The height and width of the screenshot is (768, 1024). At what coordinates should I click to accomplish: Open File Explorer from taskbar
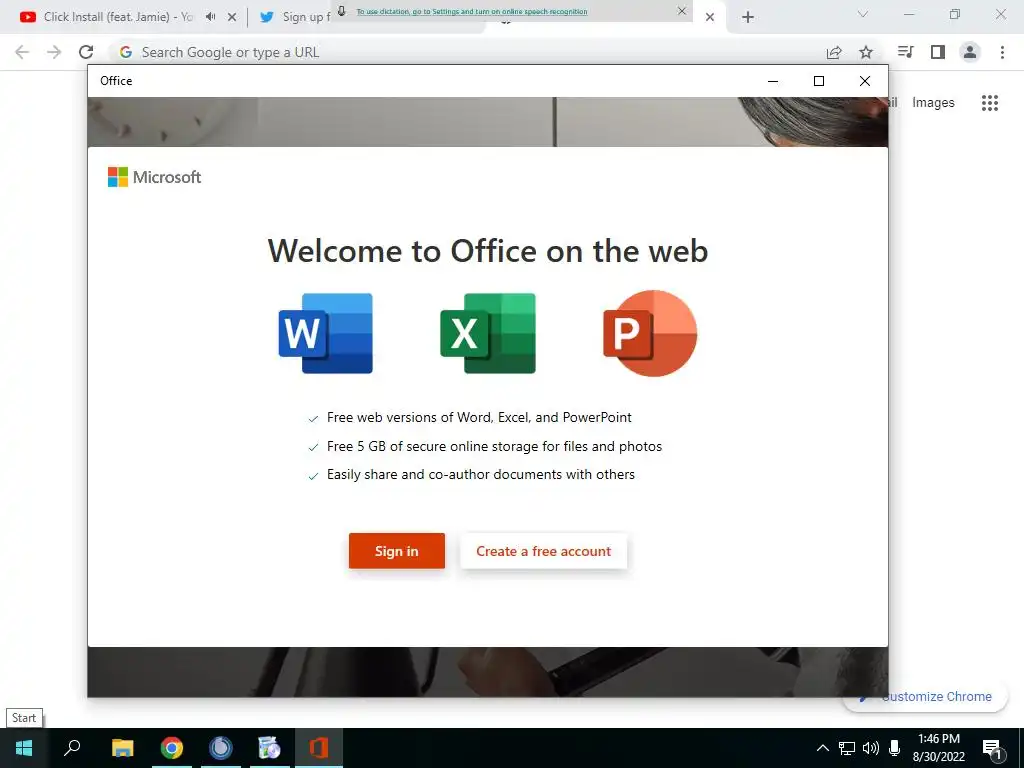click(122, 748)
